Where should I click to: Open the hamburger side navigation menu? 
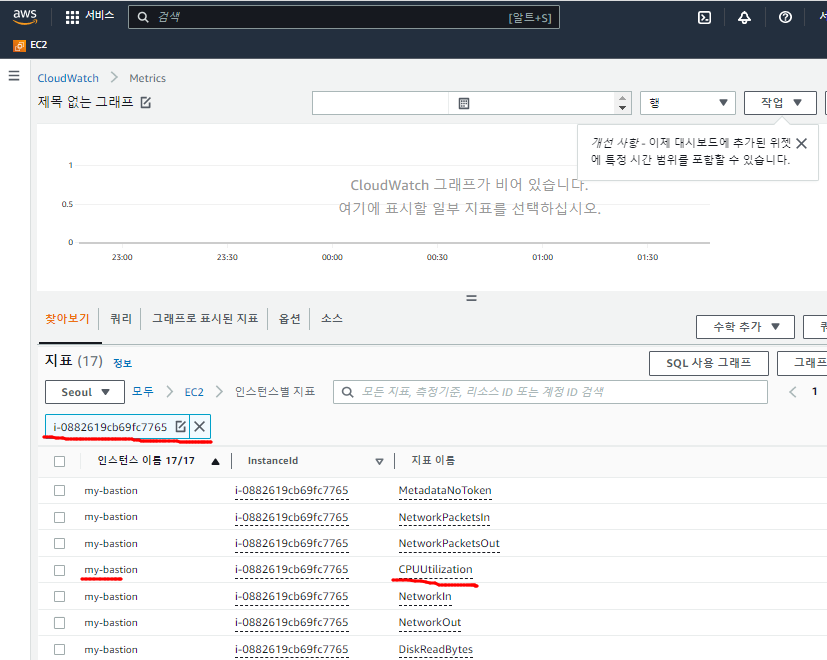[x=14, y=76]
